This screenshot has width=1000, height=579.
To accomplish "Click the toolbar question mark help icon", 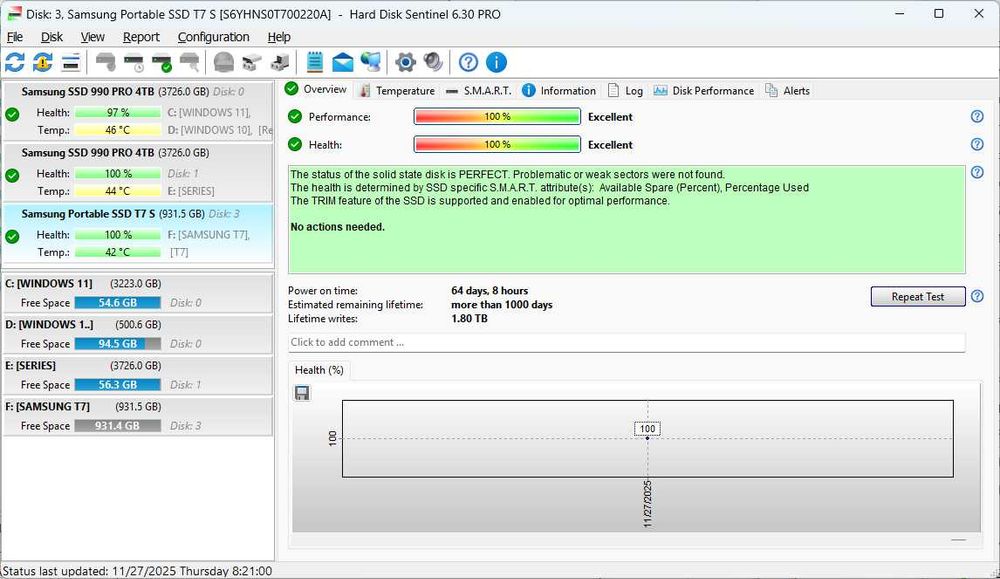I will [468, 62].
